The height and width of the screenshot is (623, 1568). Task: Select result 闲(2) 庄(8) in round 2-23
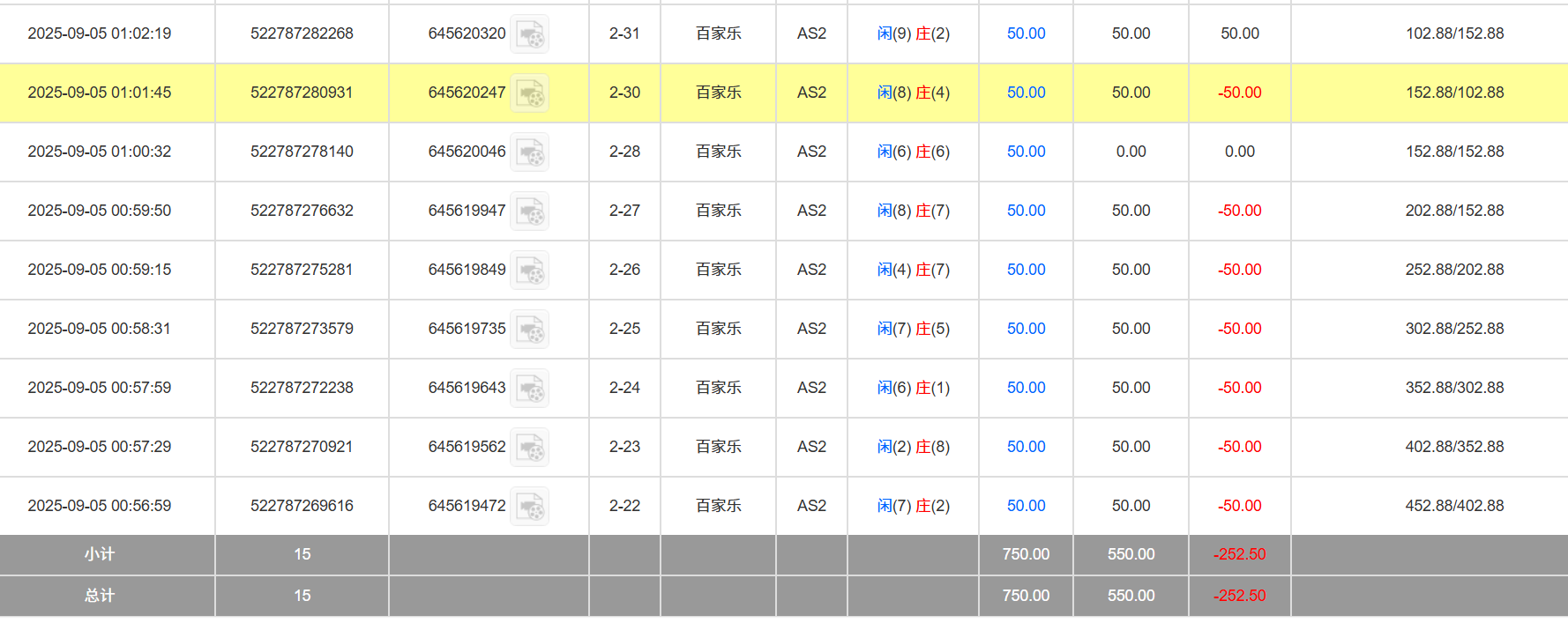[x=913, y=447]
